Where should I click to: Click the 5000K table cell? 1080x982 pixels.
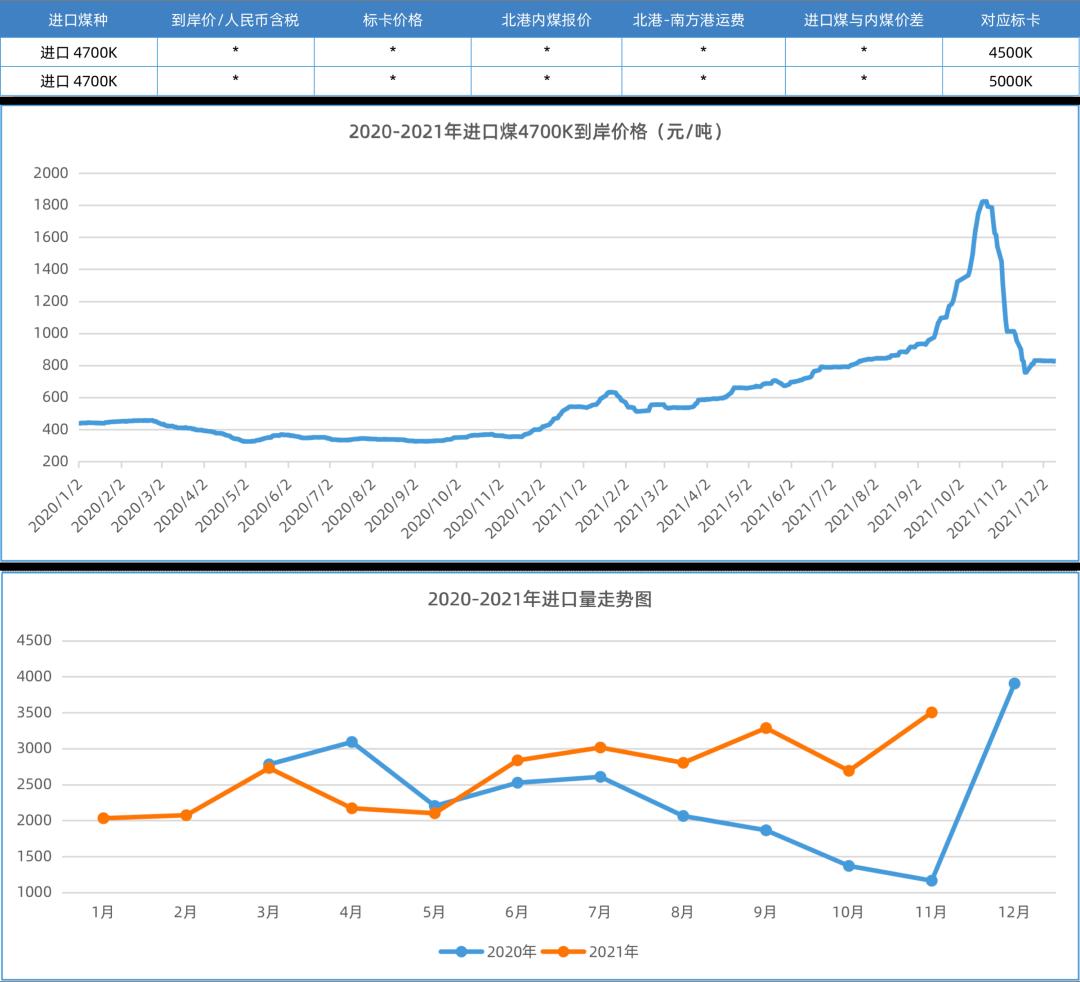(1010, 81)
